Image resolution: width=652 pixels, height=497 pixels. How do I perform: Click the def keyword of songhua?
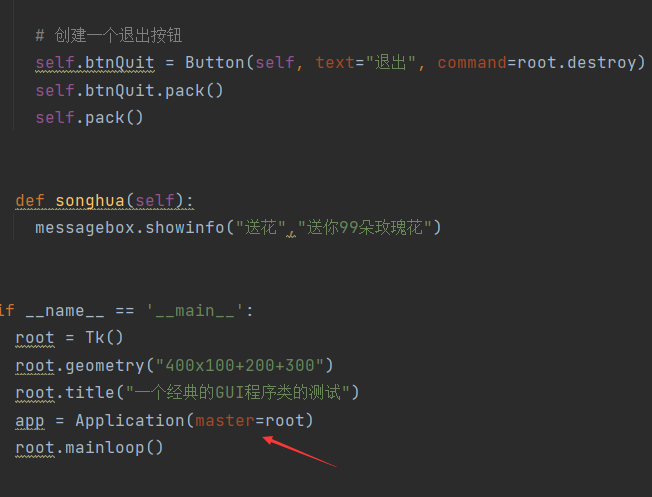[30, 201]
